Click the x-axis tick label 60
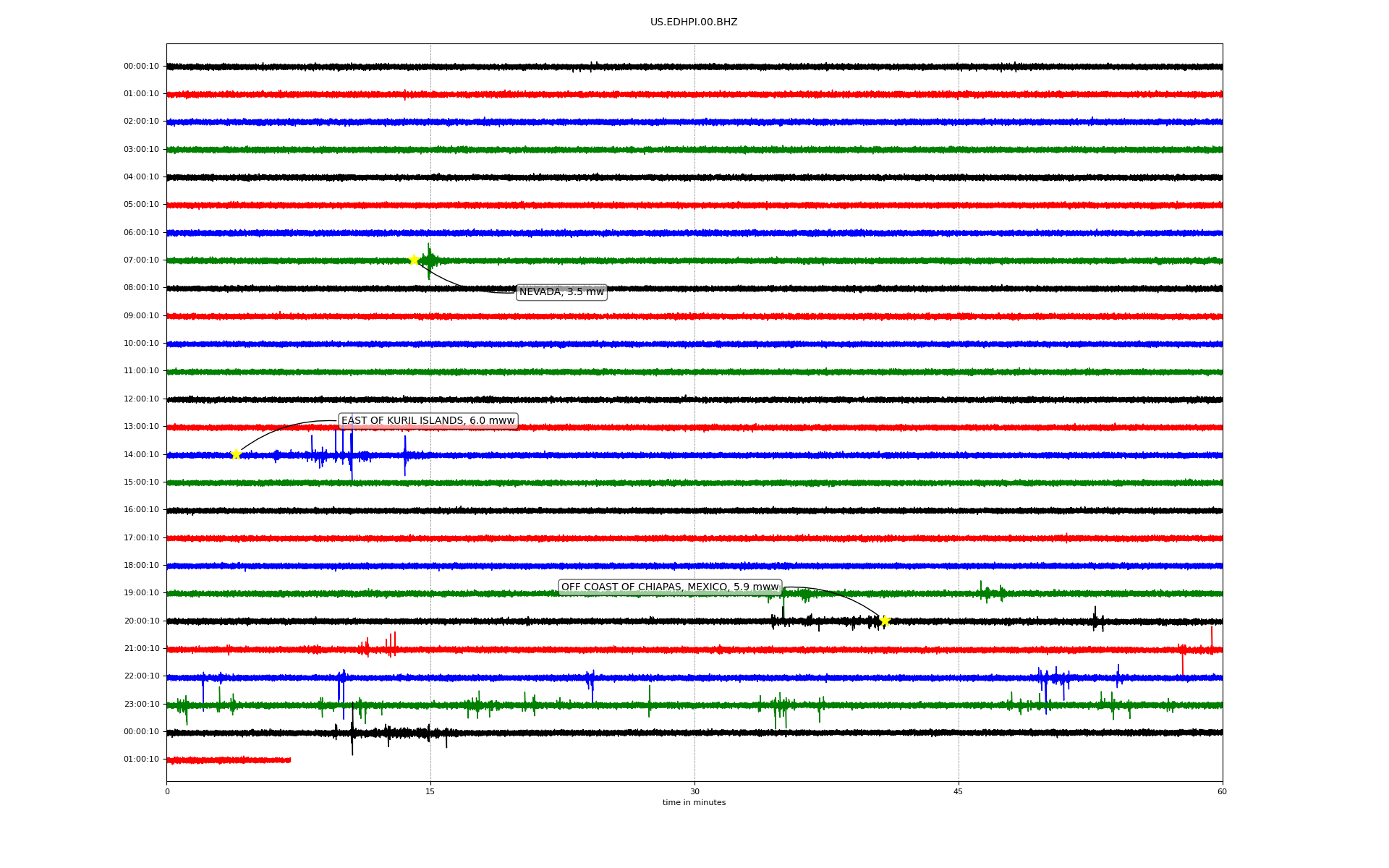1389x868 pixels. pos(1222,792)
